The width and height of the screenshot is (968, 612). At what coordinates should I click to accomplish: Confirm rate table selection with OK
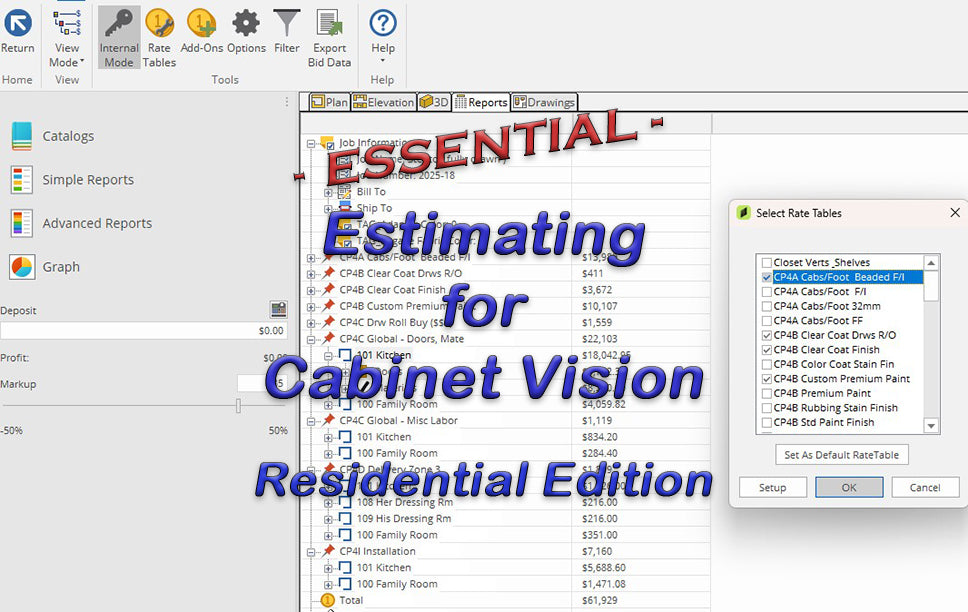point(849,487)
